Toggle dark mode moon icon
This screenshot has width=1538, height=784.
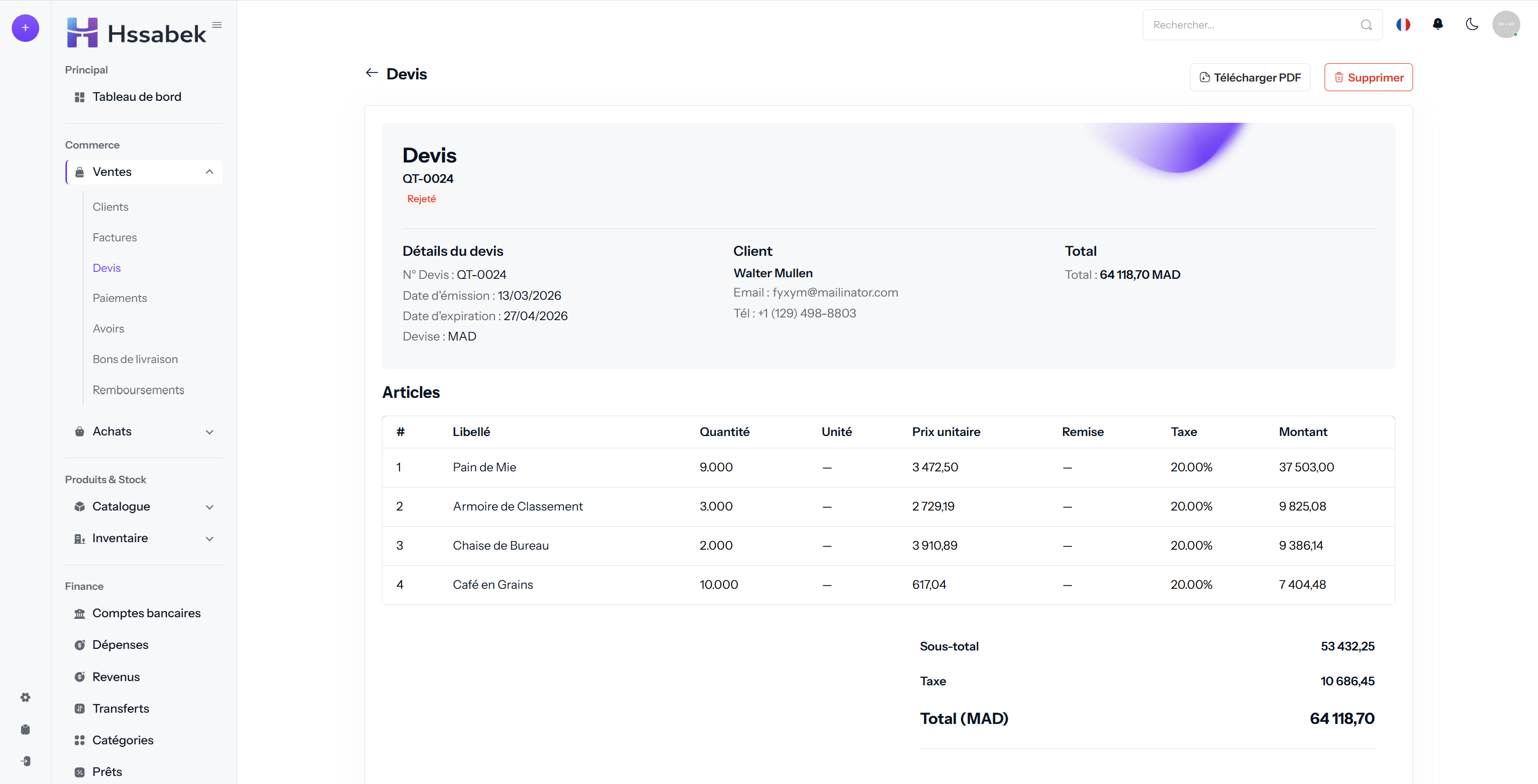point(1472,25)
